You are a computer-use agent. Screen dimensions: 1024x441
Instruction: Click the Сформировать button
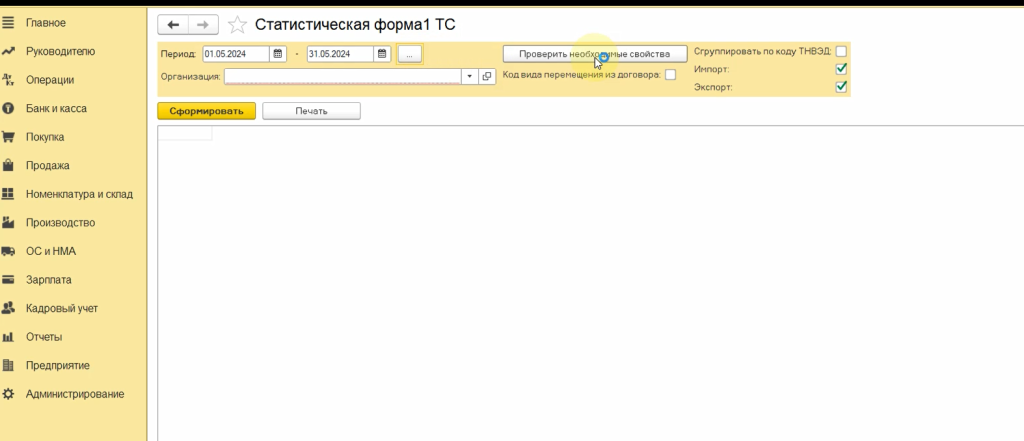point(206,111)
